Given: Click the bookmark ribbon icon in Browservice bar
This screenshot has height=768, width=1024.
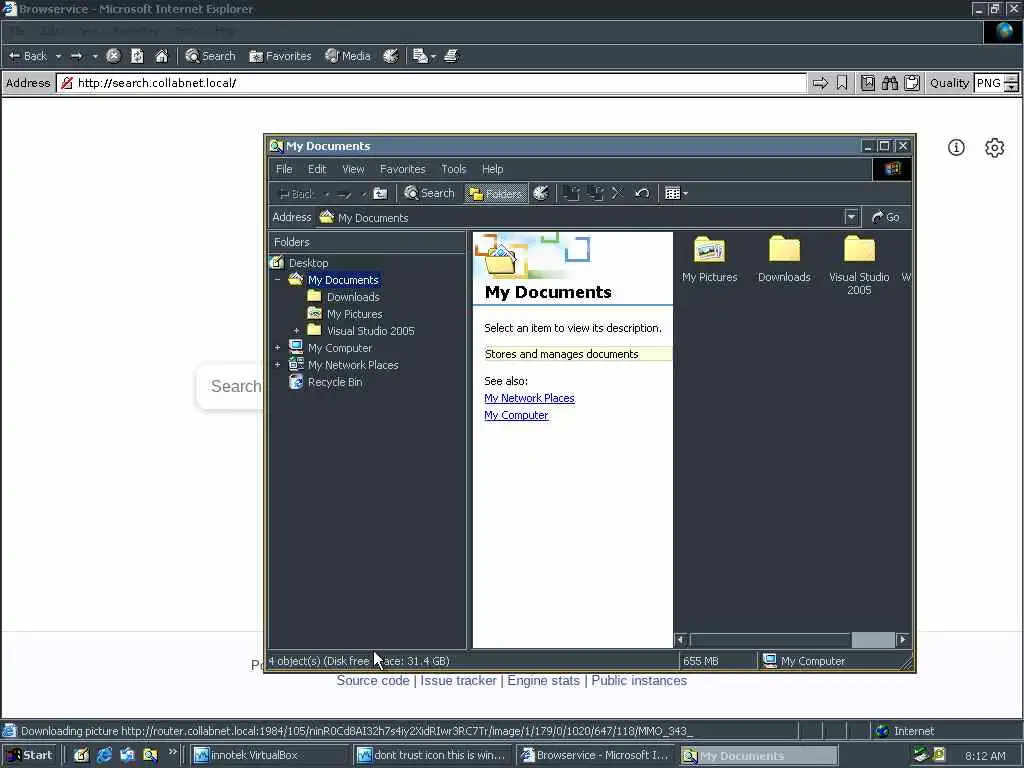Looking at the screenshot, I should click(x=842, y=83).
